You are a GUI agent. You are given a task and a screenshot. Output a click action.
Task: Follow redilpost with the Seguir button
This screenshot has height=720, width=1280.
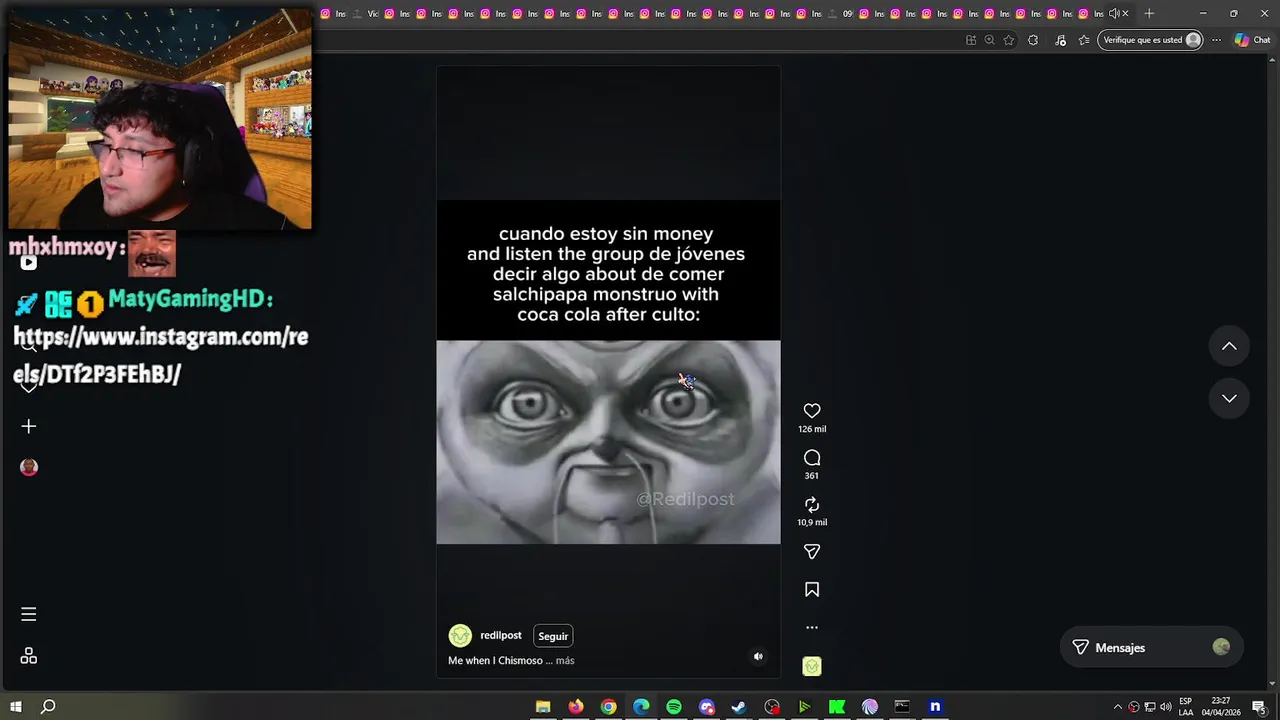(553, 636)
